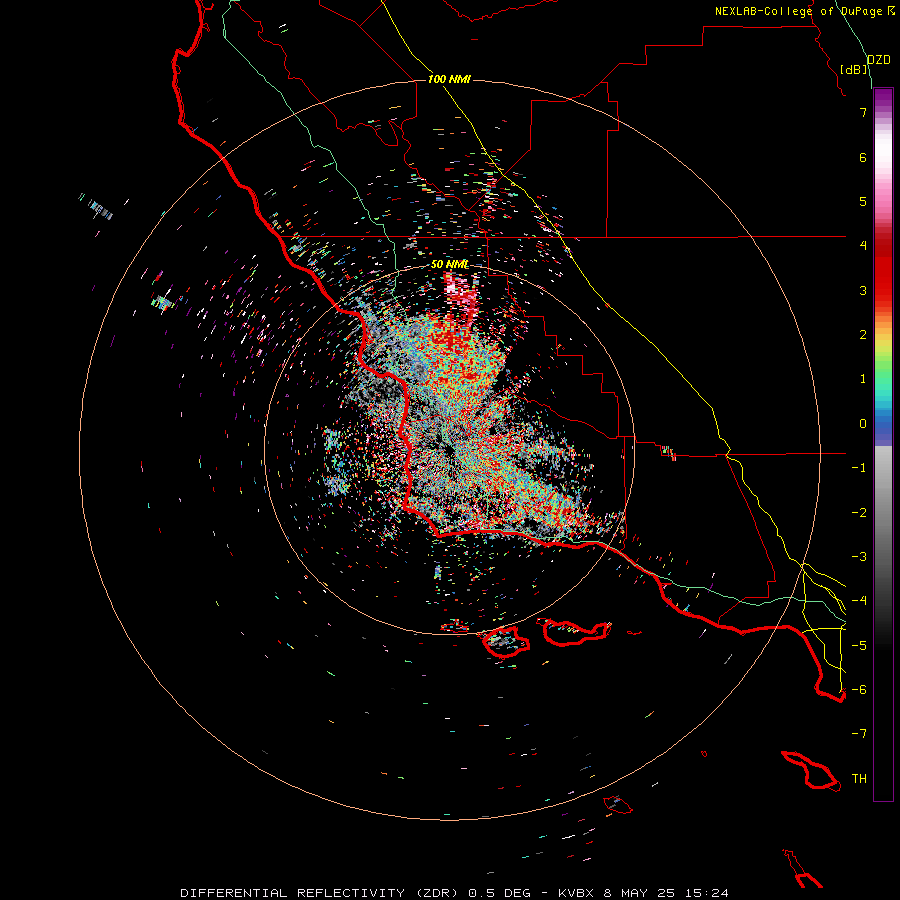Click the 0 value on the color scale
This screenshot has width=900, height=900.
tap(863, 424)
